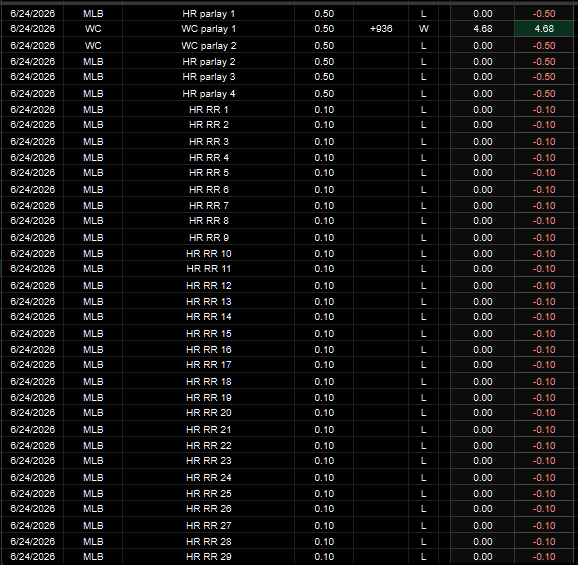Click the -0.50 loss for HR parlay 1
The image size is (578, 565).
[544, 14]
